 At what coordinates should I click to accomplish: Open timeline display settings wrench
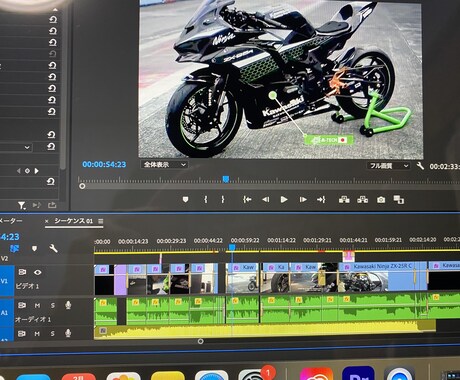[x=53, y=248]
